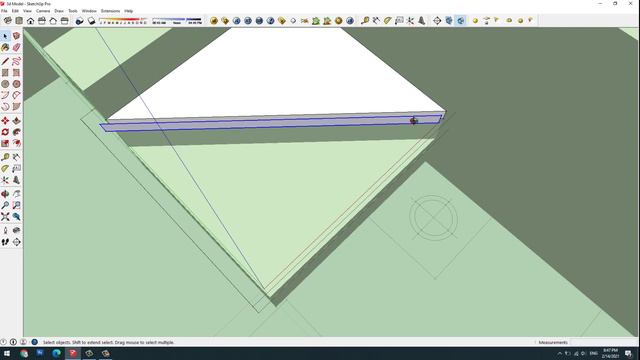
Task: Click Section Plane icon in top toolbar
Action: (x=437, y=20)
